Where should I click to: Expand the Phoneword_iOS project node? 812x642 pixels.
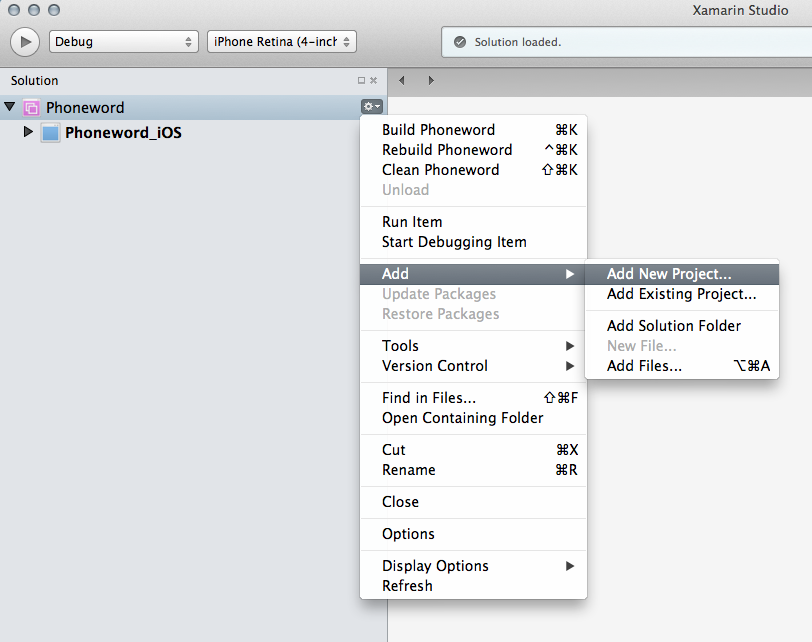coord(28,132)
